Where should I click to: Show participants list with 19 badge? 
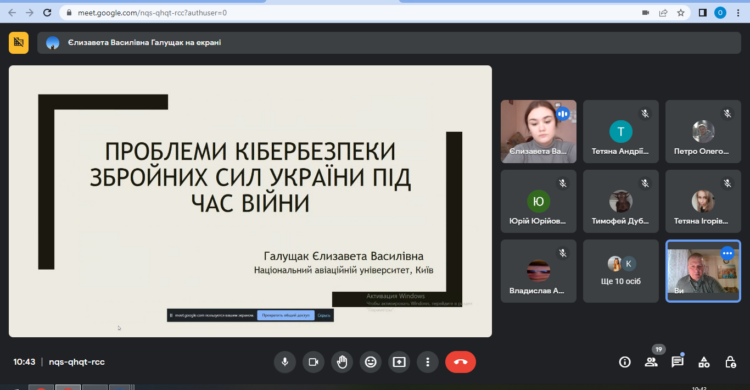651,361
